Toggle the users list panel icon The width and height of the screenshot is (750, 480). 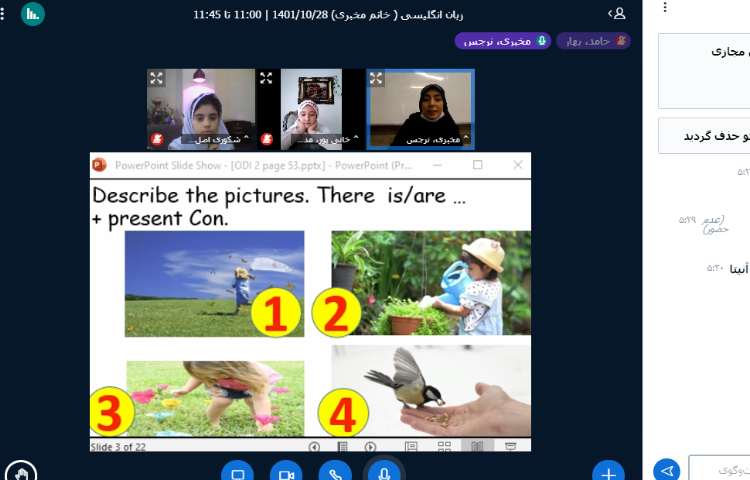[617, 13]
